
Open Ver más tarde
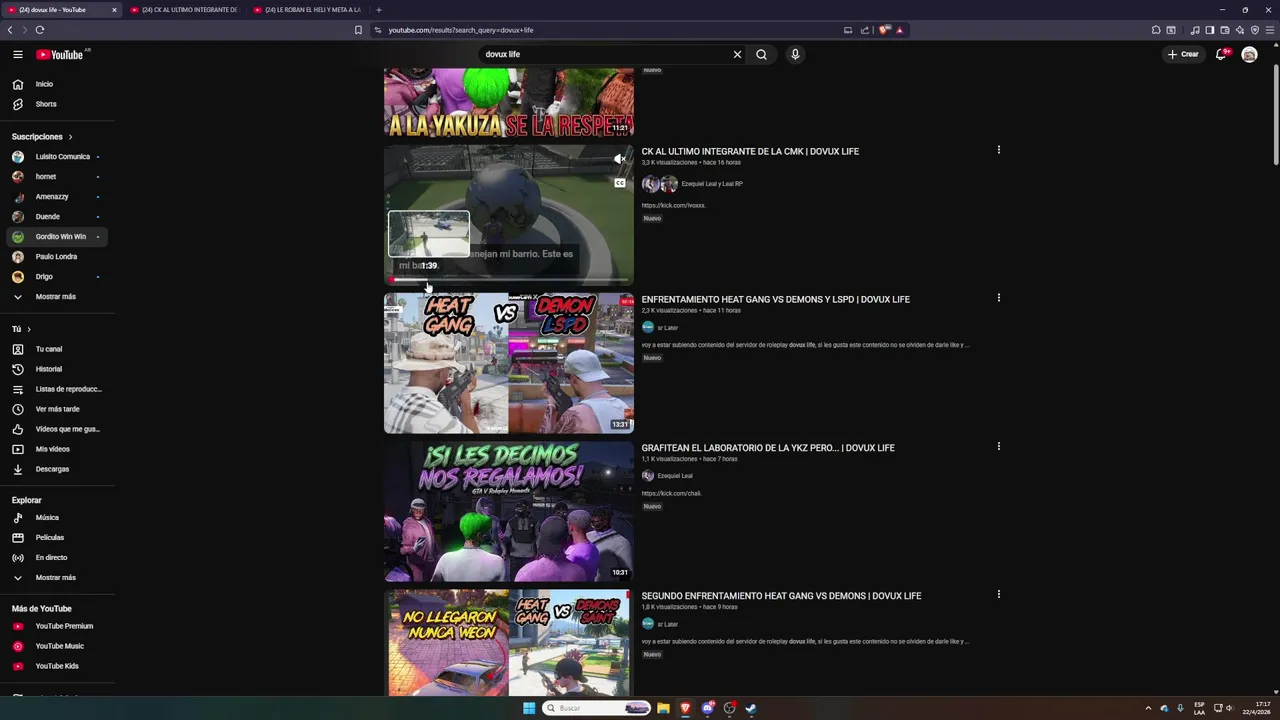pyautogui.click(x=60, y=409)
